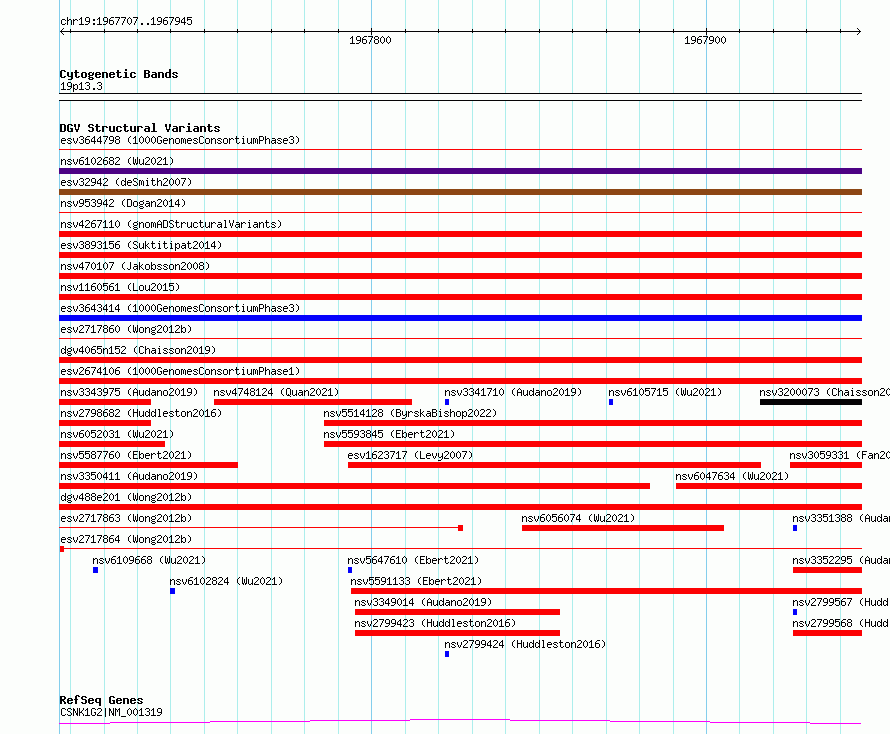Screen dimensions: 890x734
Task: Click the red bar under nsv6056074
Action: [623, 528]
